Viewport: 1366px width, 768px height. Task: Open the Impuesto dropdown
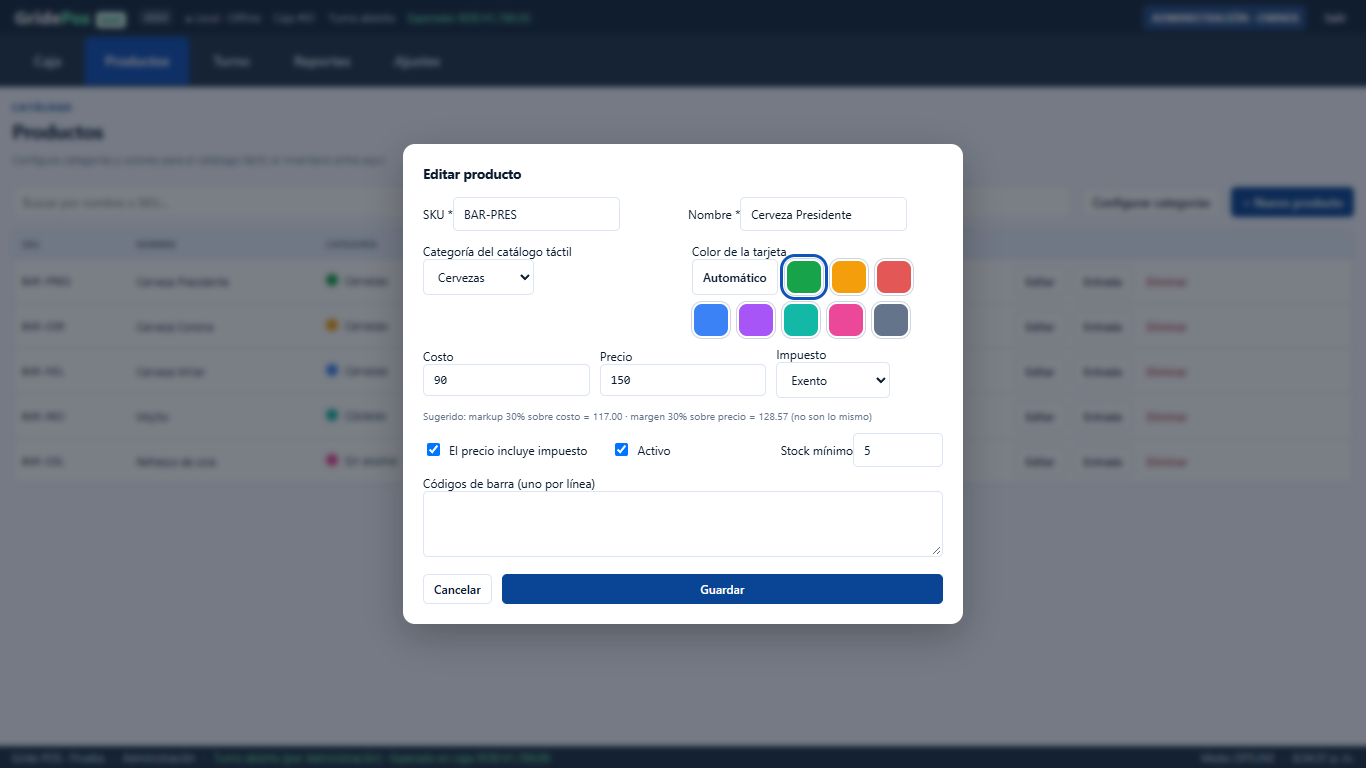833,380
